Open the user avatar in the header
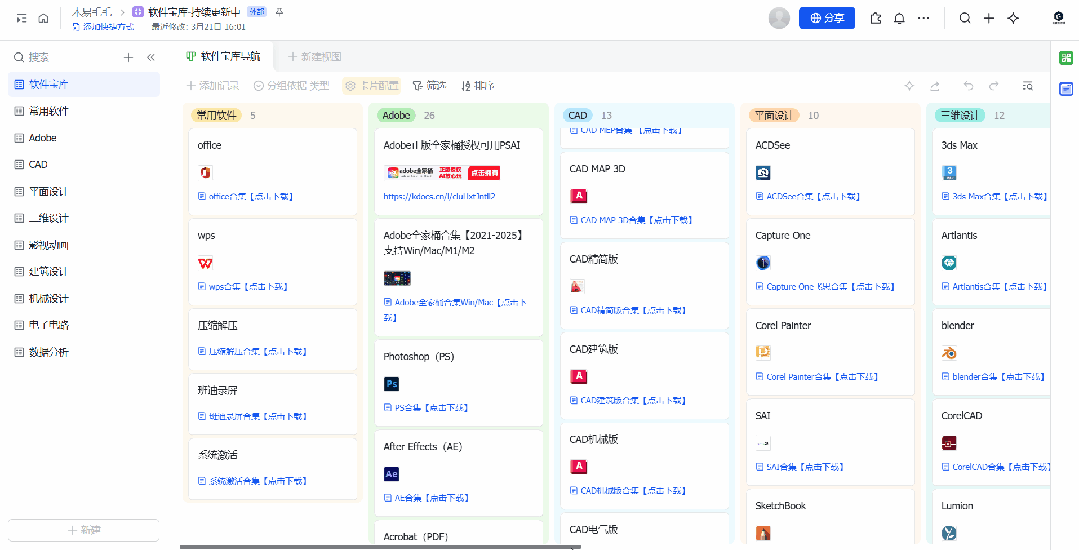 [779, 19]
